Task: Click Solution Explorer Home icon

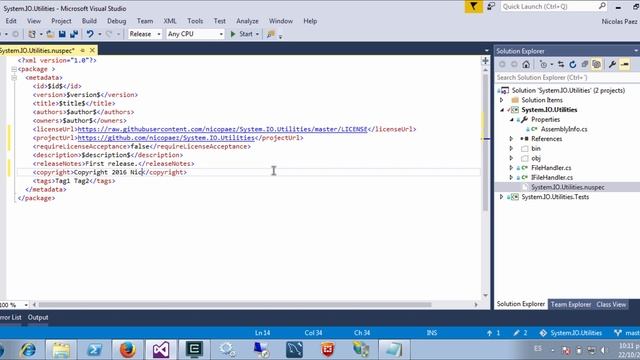Action: (x=526, y=64)
